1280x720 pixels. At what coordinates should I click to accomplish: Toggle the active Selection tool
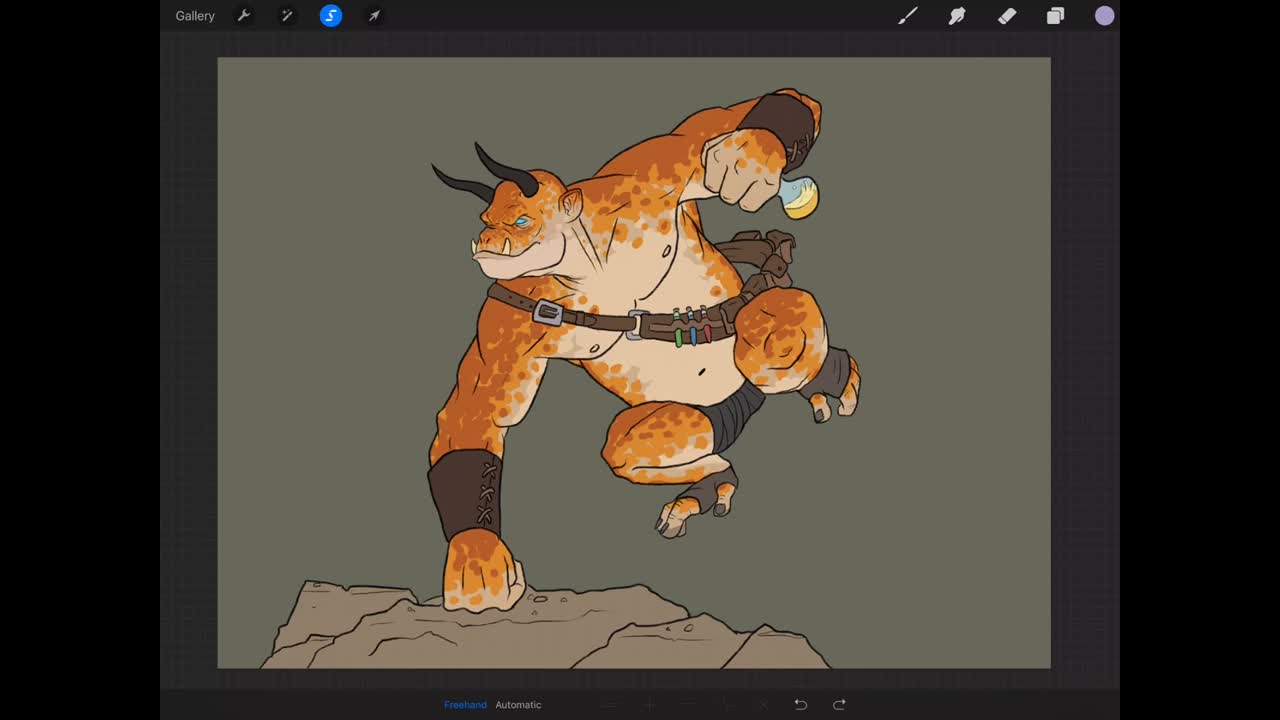click(x=331, y=16)
